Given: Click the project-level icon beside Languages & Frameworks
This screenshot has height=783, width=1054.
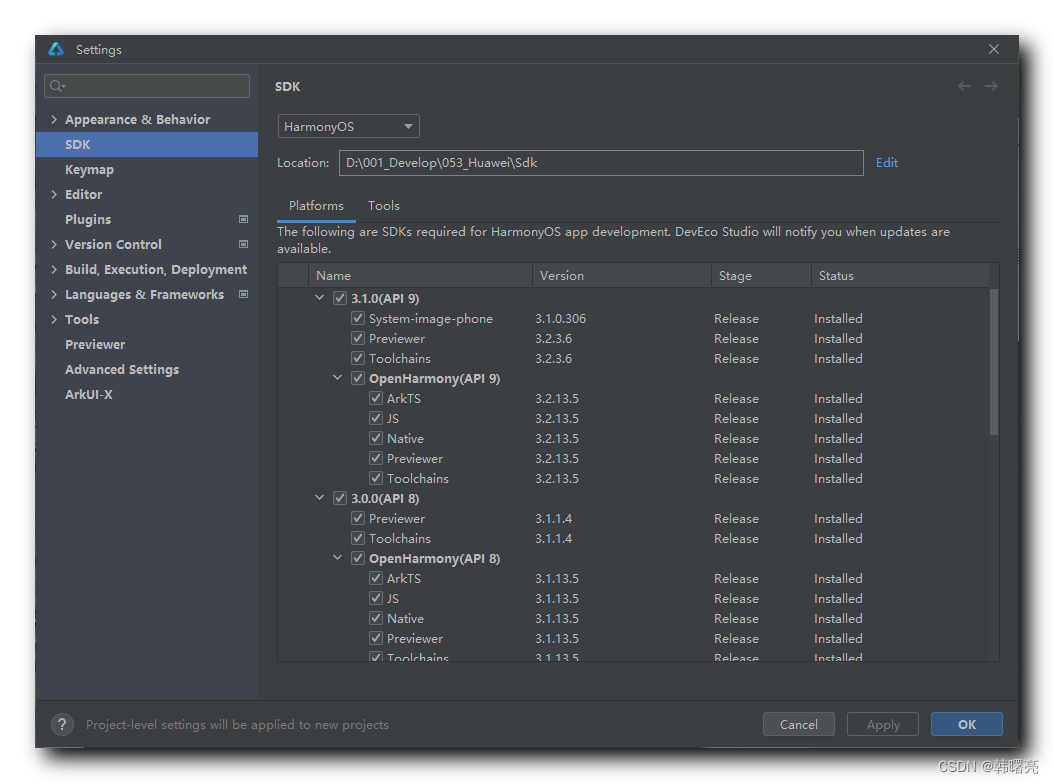Looking at the screenshot, I should click(243, 294).
